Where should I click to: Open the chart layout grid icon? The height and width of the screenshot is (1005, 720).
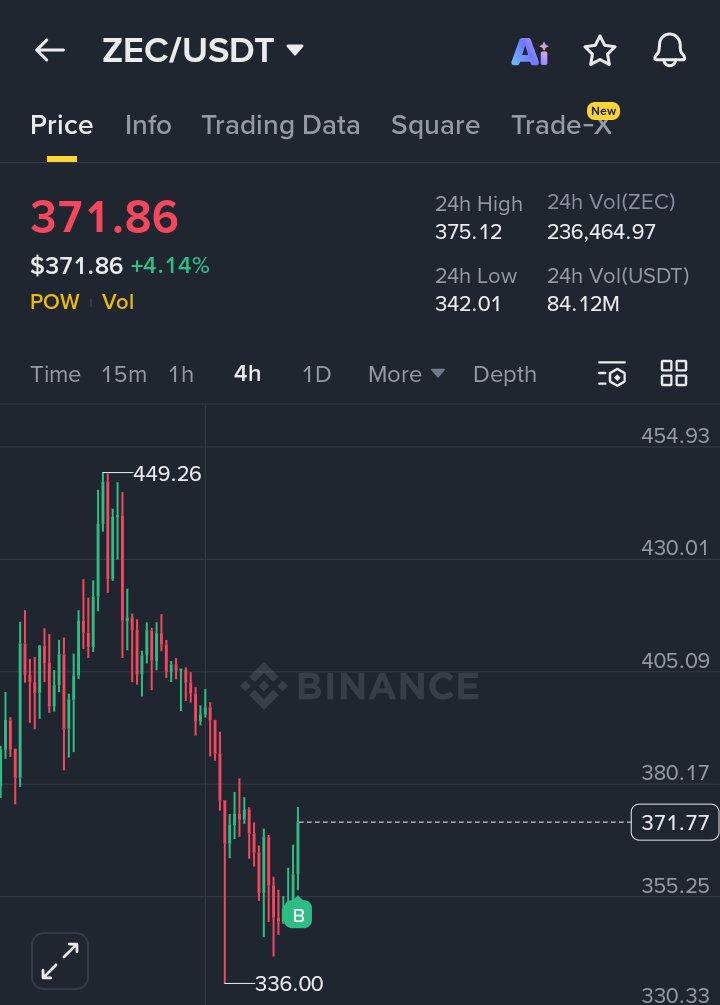674,373
